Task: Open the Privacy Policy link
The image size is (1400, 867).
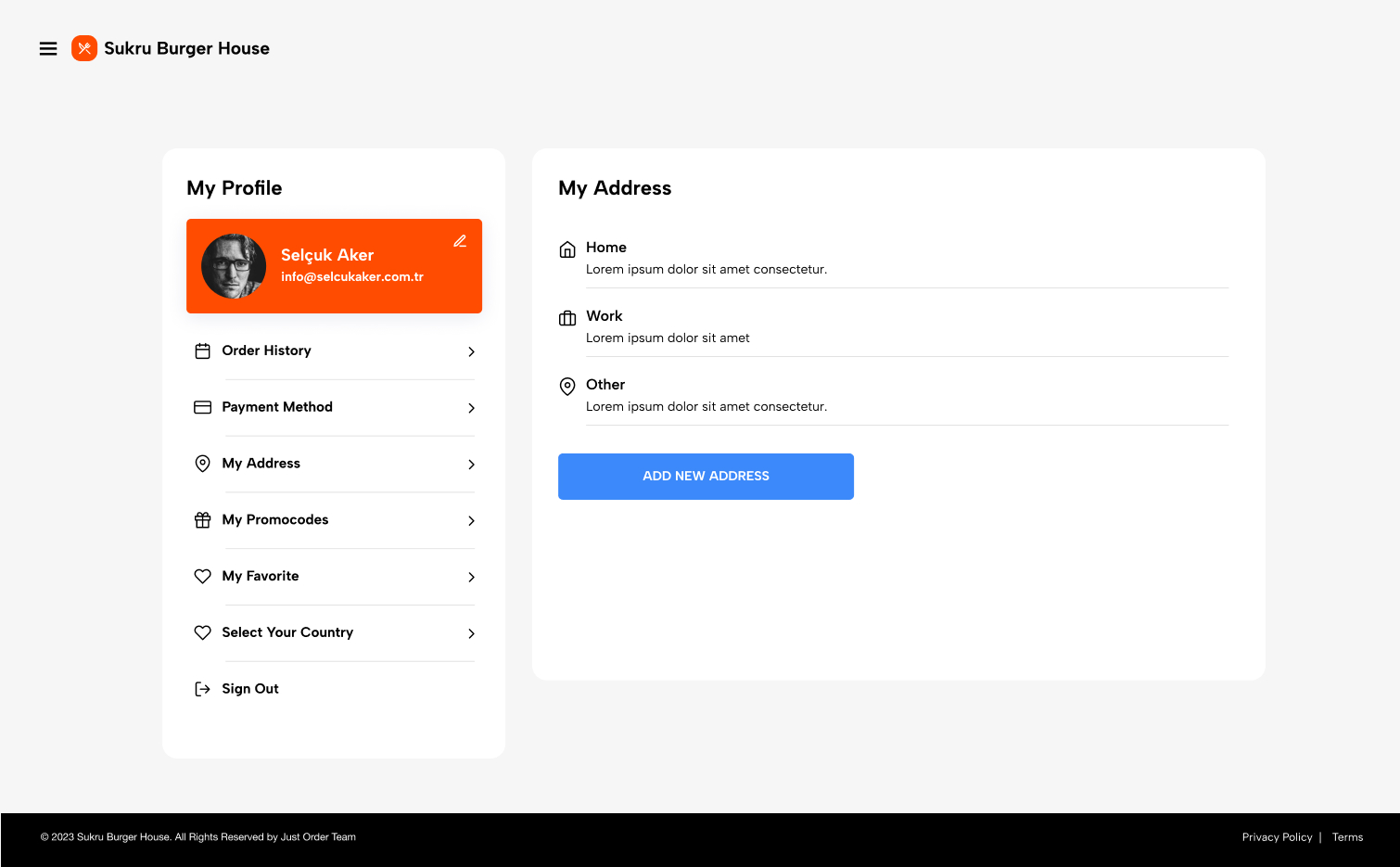Action: [1277, 837]
